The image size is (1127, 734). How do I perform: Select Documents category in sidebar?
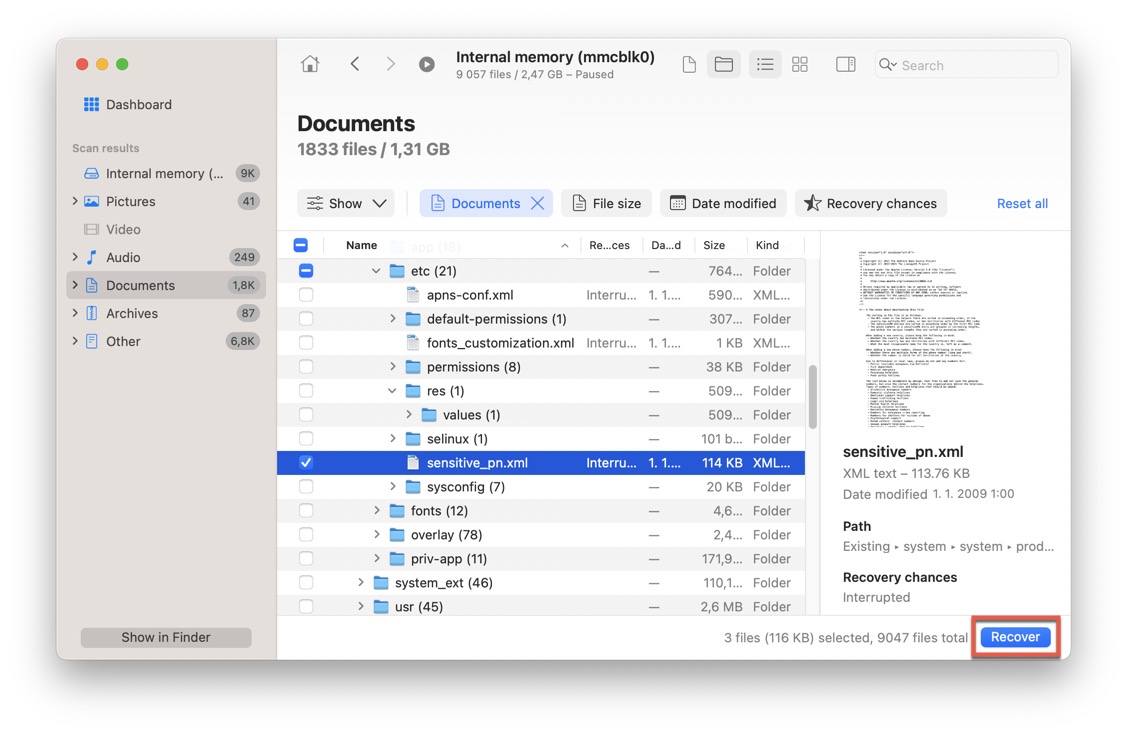point(166,285)
